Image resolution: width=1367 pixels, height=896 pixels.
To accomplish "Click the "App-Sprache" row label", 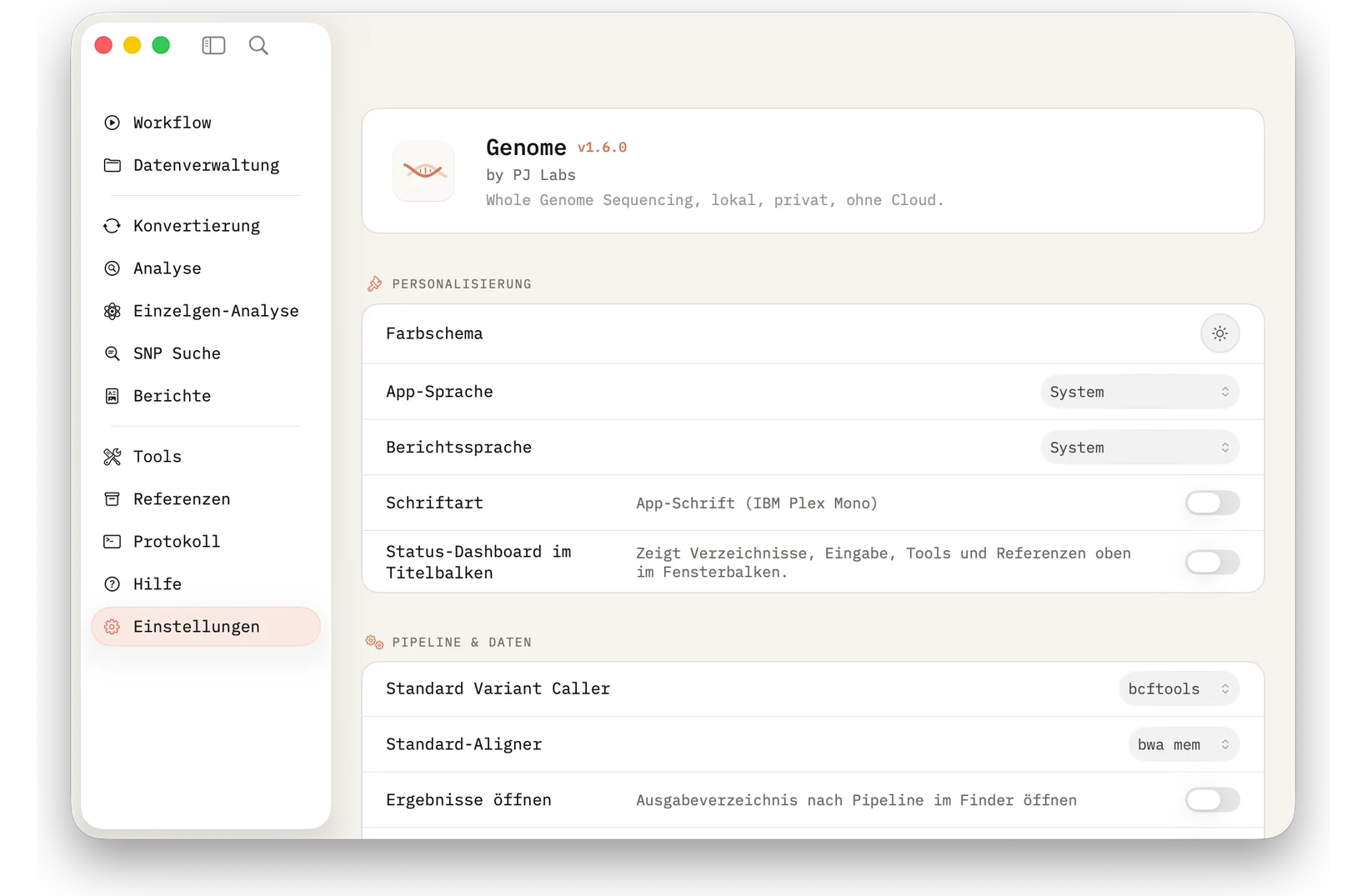I will coord(439,392).
